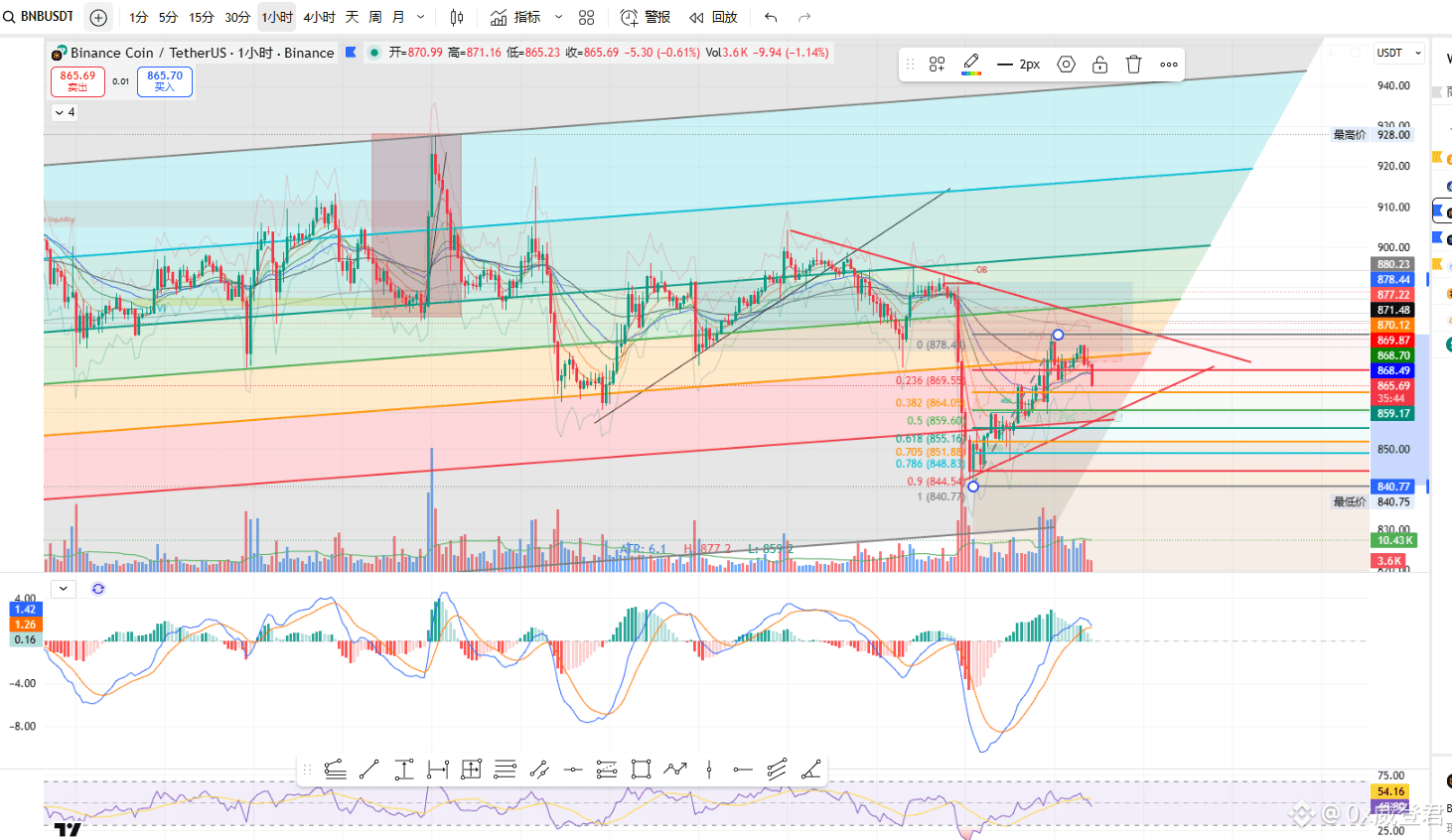This screenshot has width=1452, height=840.
Task: Open drawing settings with the hexagon gear icon
Action: click(x=1066, y=65)
